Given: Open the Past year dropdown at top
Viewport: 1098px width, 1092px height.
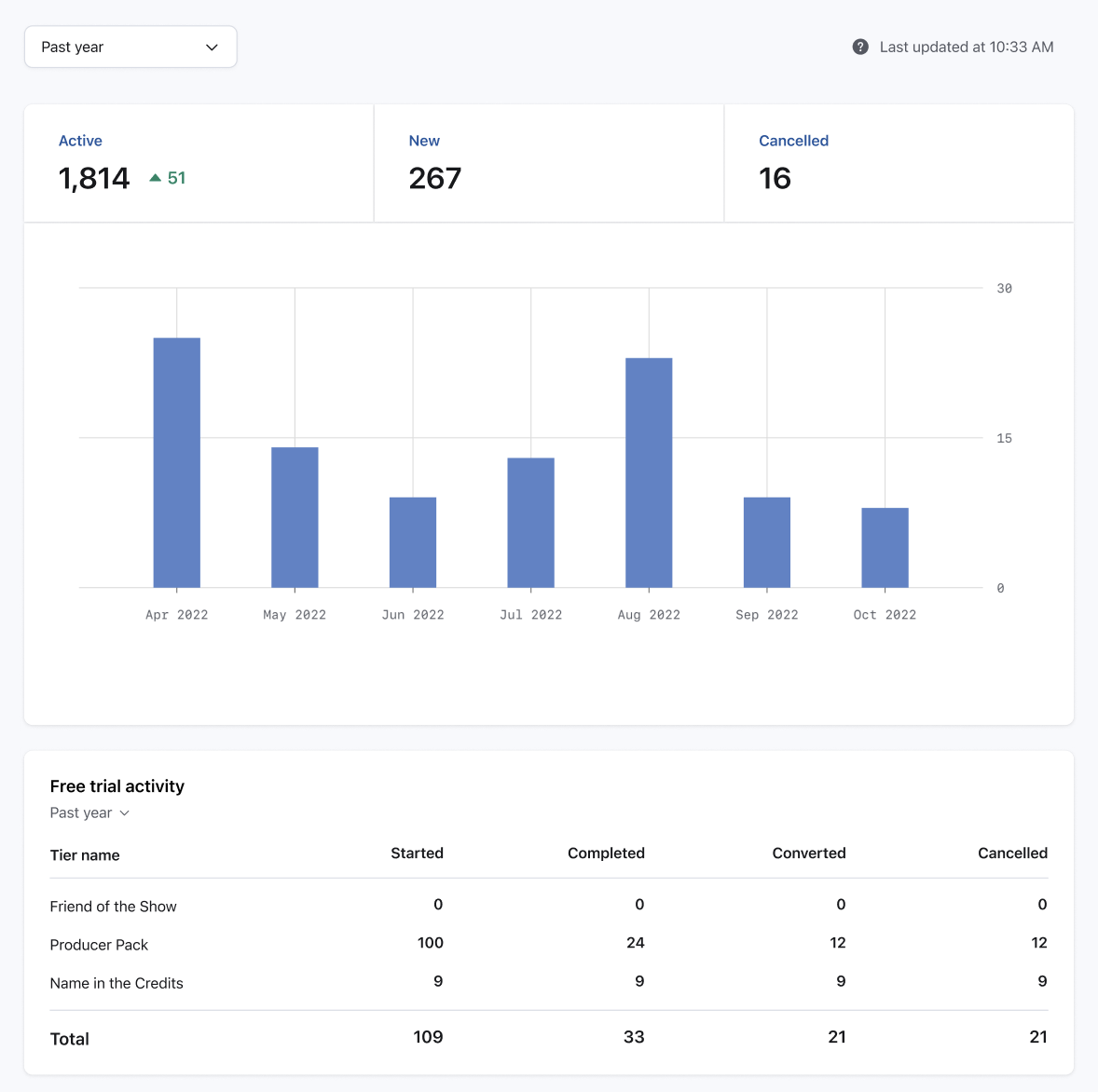Looking at the screenshot, I should (130, 47).
